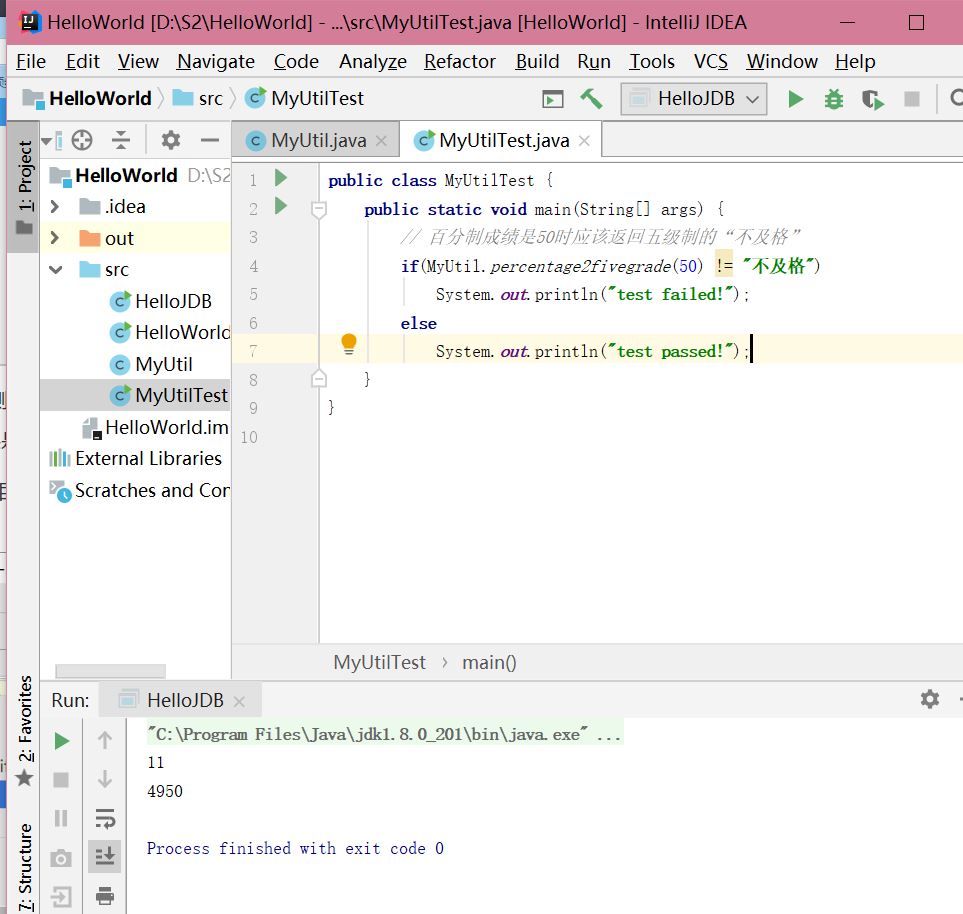
Task: Select the HelloWorld.iml file
Action: [x=155, y=427]
